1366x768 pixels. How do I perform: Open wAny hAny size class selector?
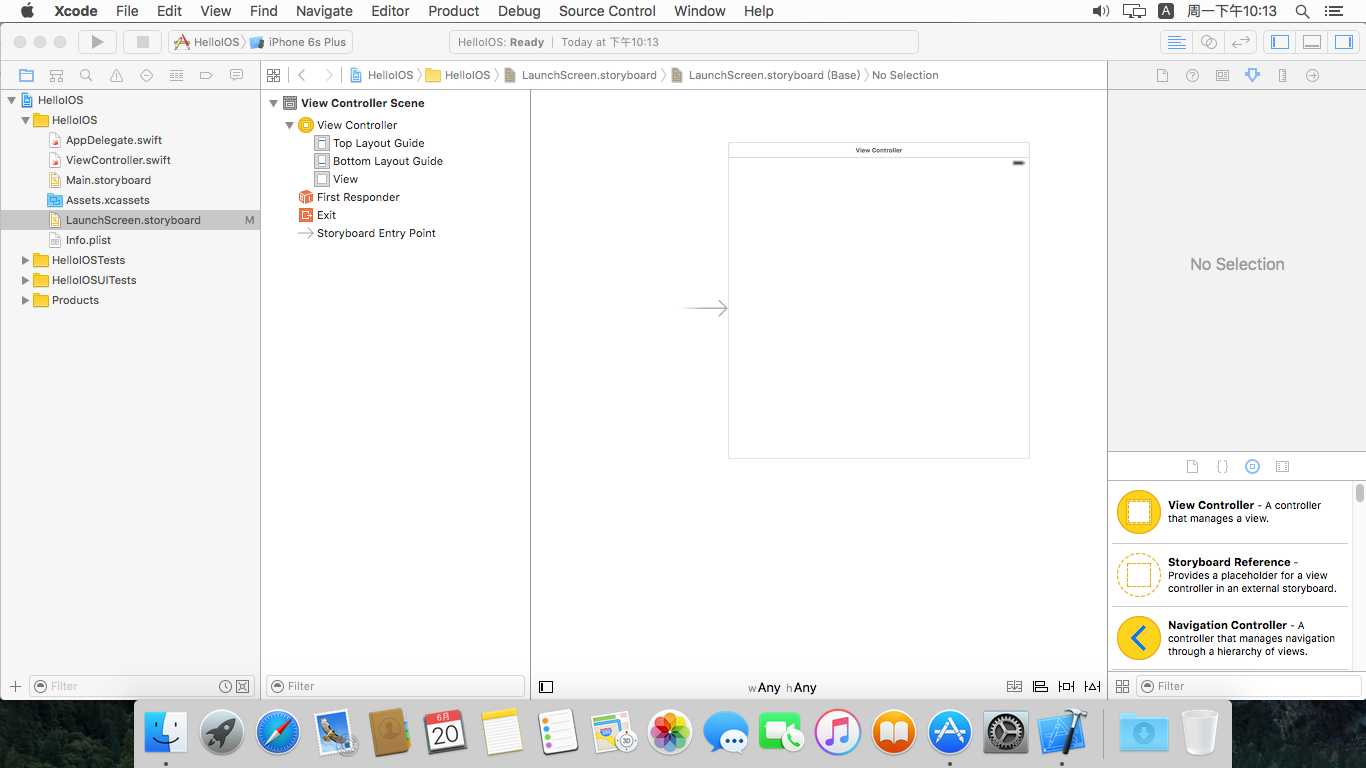pyautogui.click(x=782, y=687)
